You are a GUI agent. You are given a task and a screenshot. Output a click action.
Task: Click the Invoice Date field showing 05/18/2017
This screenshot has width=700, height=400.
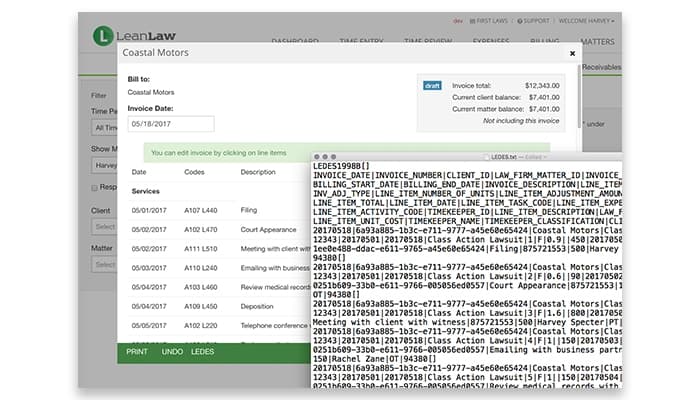pos(171,124)
